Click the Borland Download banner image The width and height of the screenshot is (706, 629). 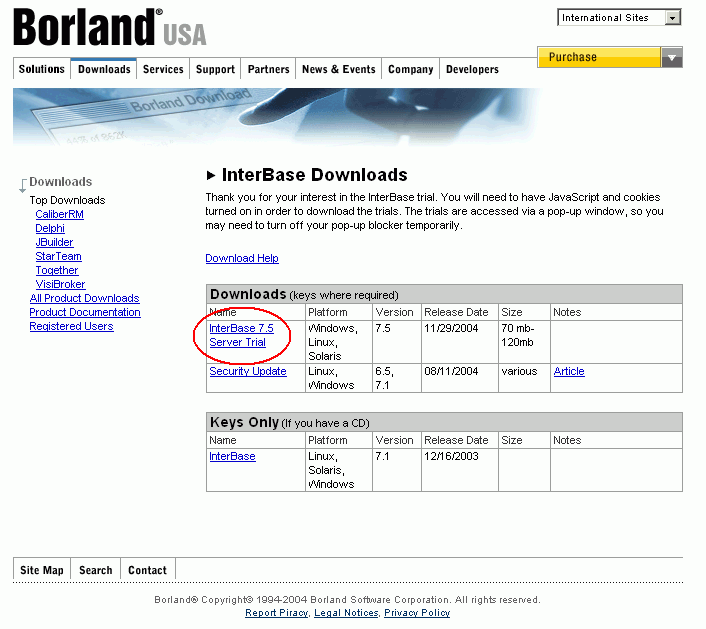tap(275, 117)
